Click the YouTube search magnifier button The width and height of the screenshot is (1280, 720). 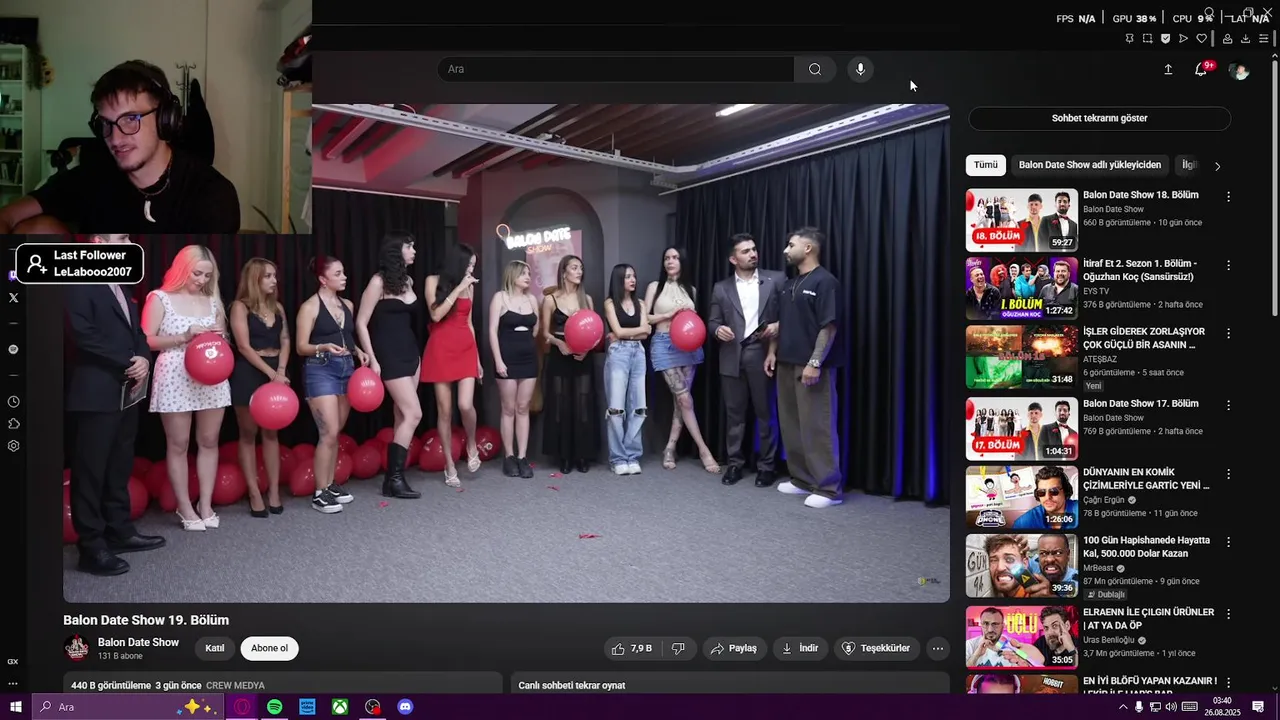point(815,69)
